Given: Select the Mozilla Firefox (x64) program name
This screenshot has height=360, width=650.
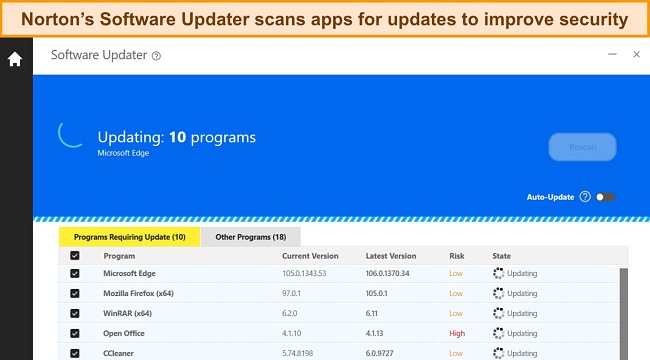Looking at the screenshot, I should 138,293.
